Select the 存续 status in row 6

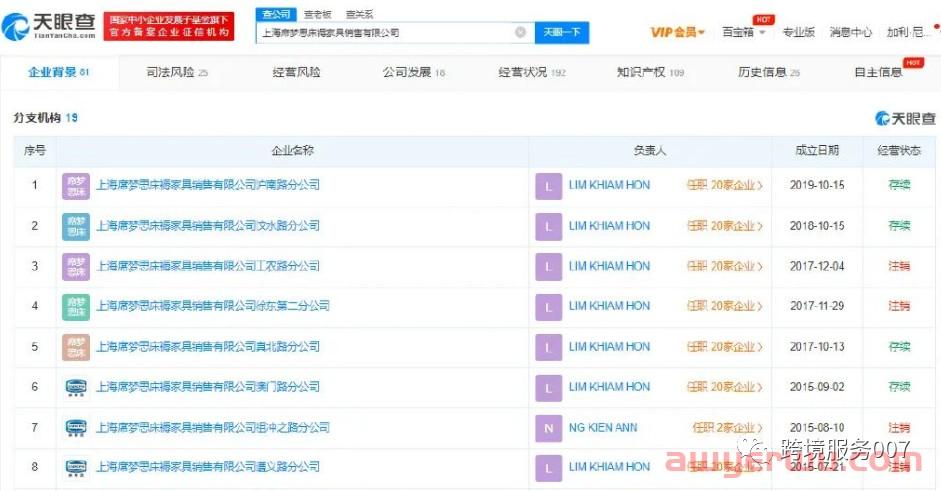(899, 387)
